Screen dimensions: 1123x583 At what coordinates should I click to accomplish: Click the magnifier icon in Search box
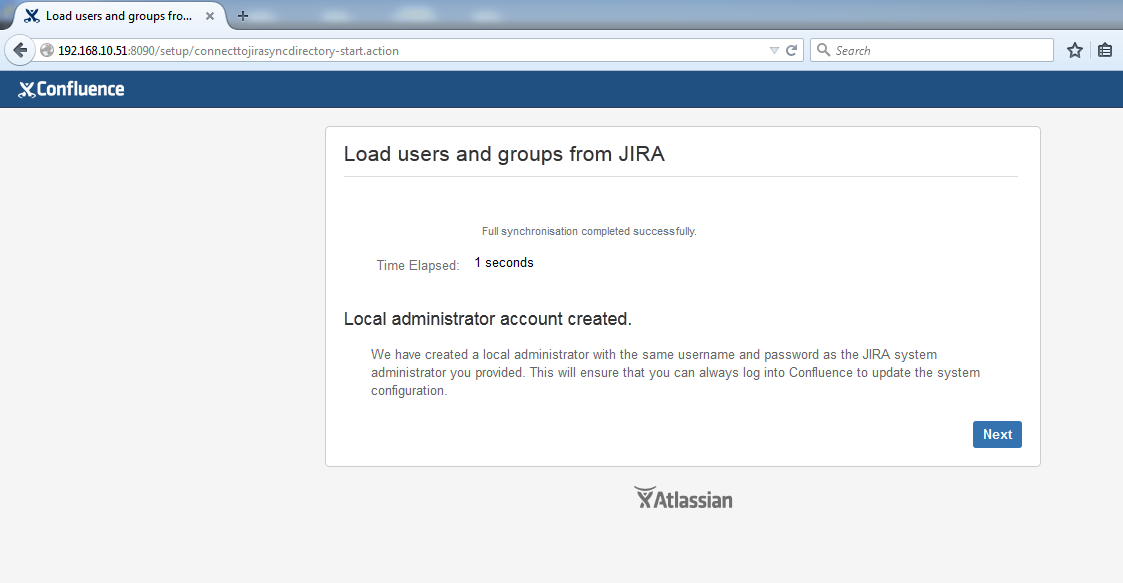(x=824, y=50)
